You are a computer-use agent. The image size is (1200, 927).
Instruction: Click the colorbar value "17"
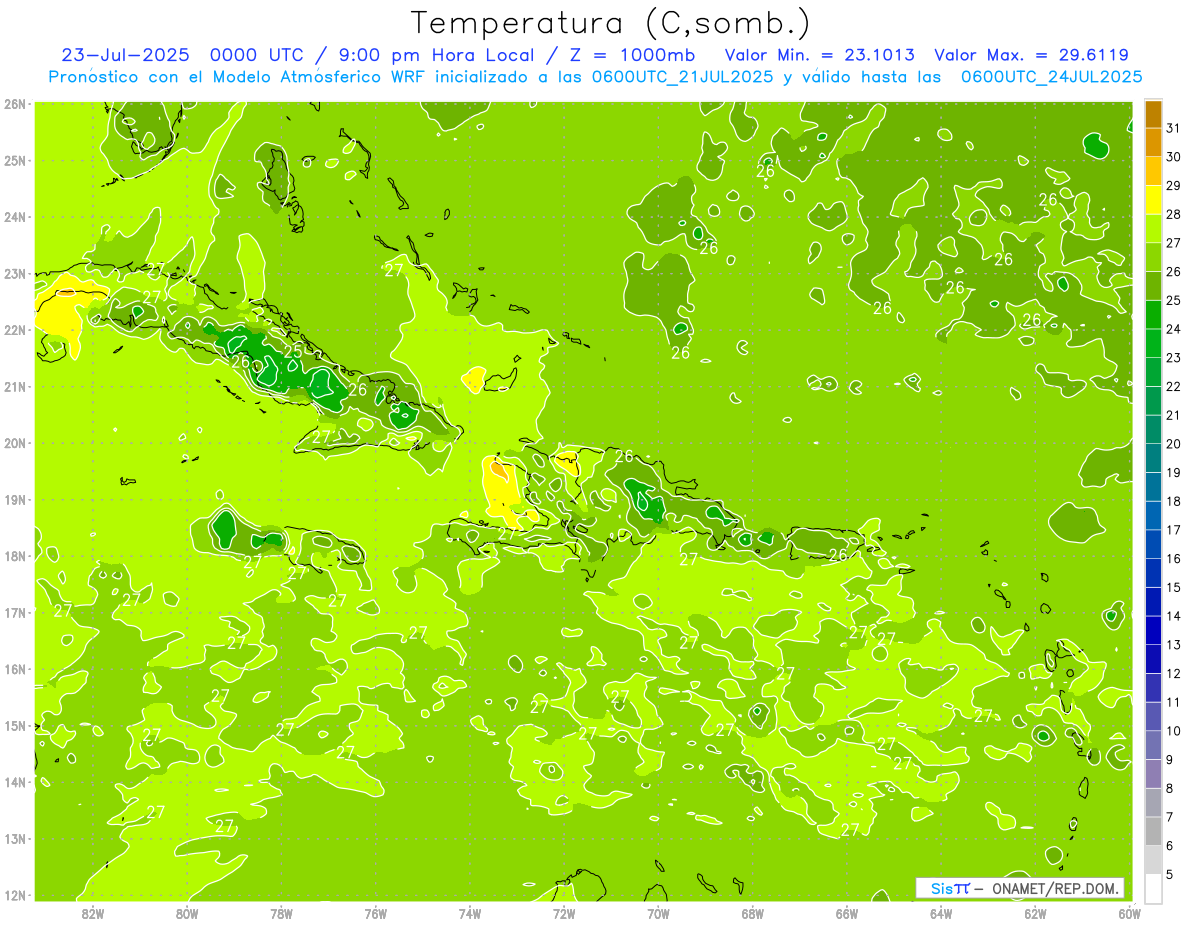click(x=1174, y=529)
